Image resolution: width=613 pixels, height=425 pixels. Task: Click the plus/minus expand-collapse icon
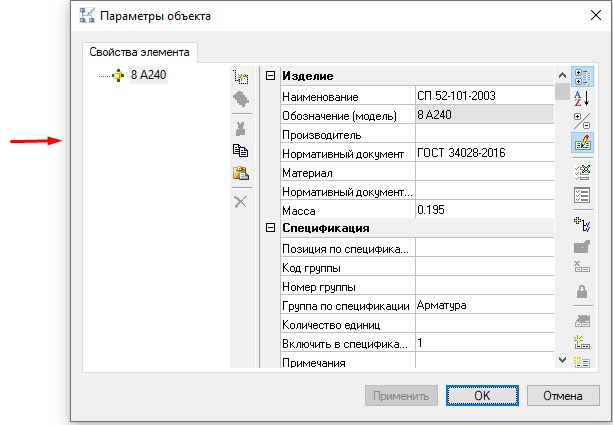click(x=580, y=120)
